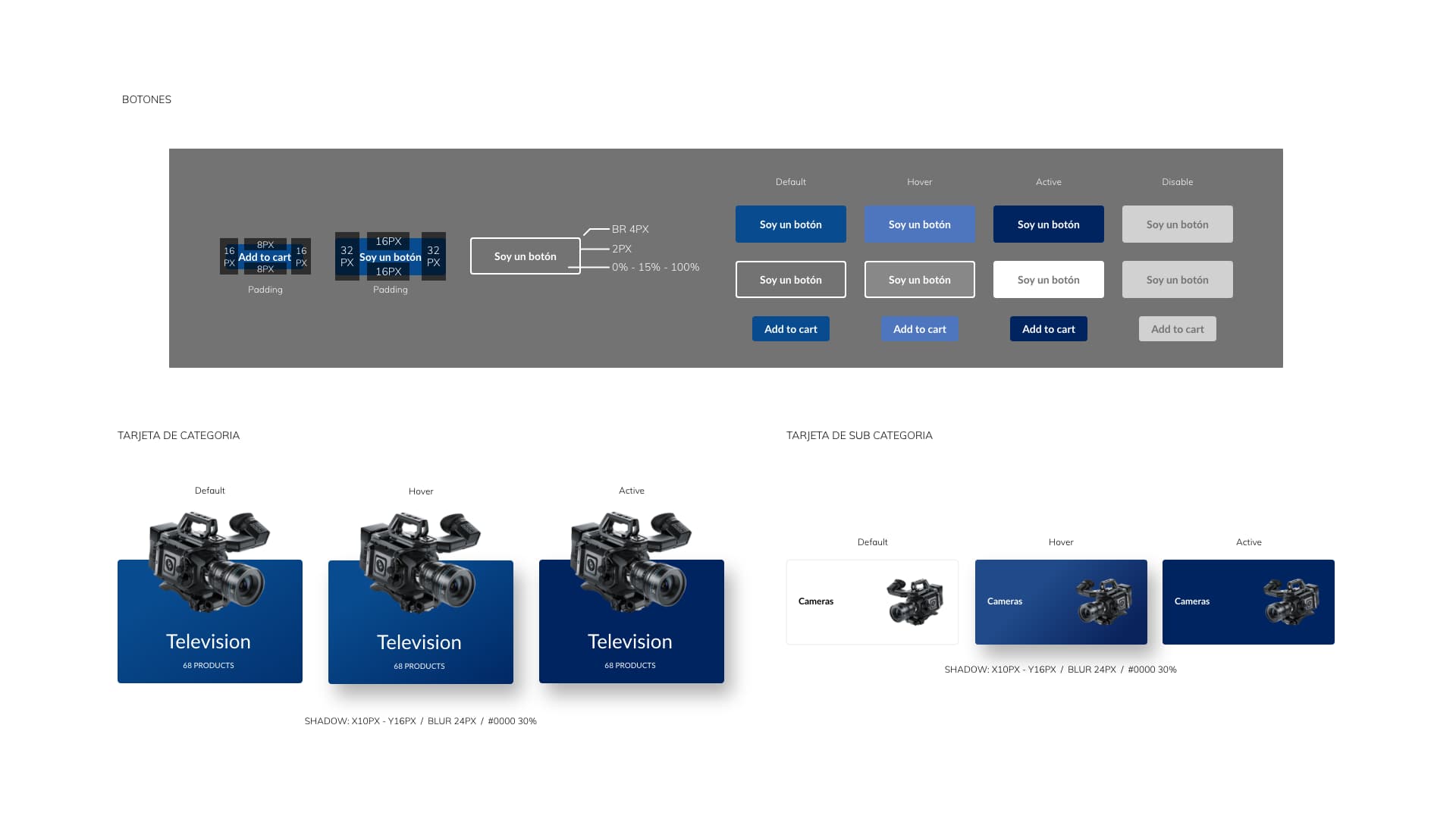Click the Hover Television category card
Image resolution: width=1456 pixels, height=819 pixels.
pyautogui.click(x=421, y=622)
